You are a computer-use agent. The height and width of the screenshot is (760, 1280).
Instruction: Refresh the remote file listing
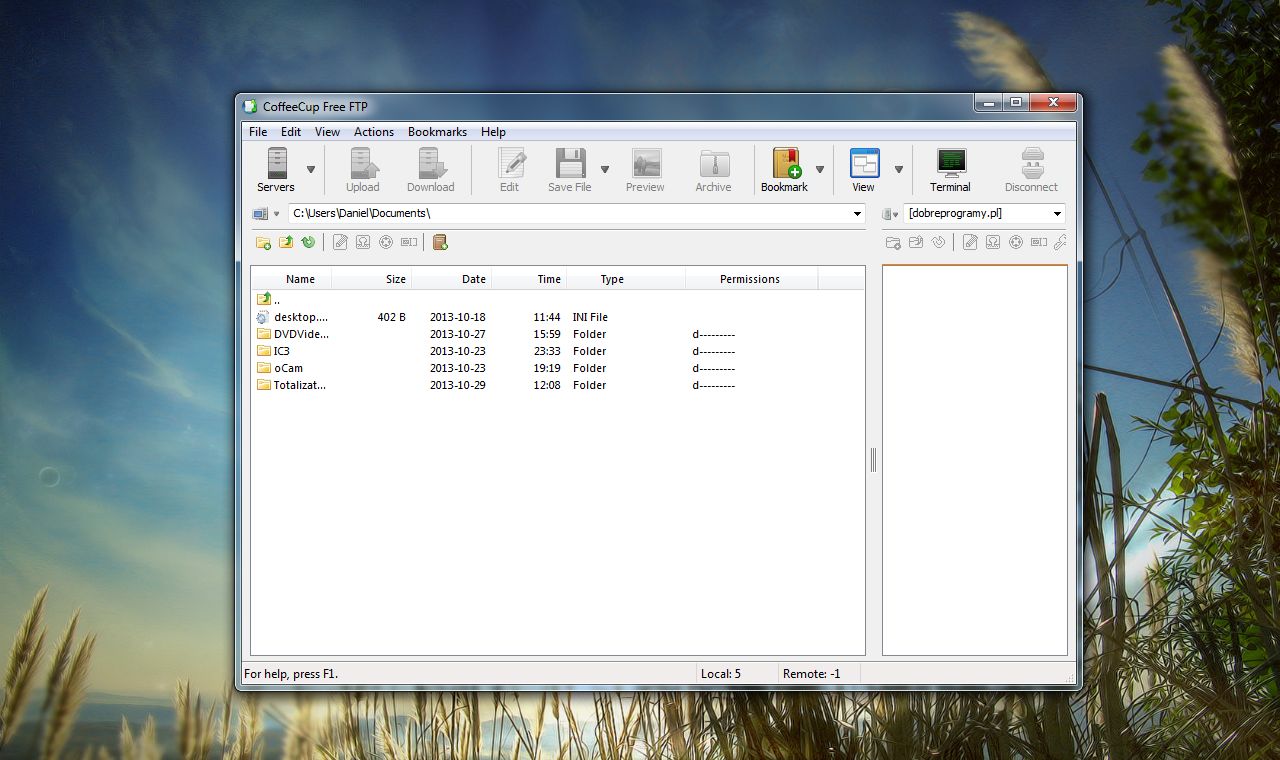tap(939, 242)
